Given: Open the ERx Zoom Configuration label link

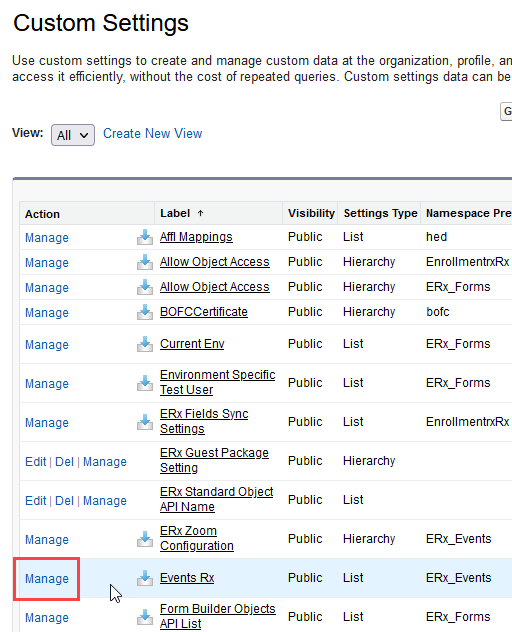Looking at the screenshot, I should pos(197,538).
